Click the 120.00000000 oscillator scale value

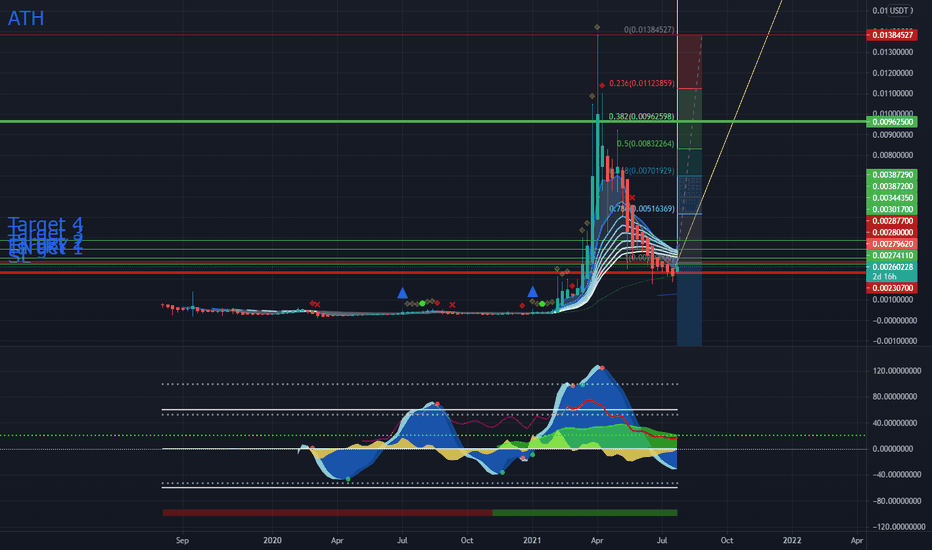click(x=896, y=371)
